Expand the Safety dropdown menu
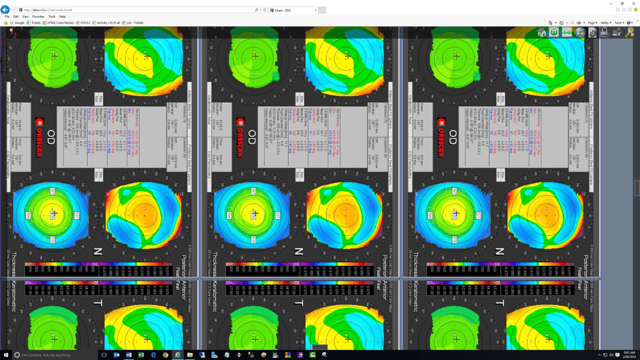Image resolution: width=640 pixels, height=360 pixels. coord(605,23)
